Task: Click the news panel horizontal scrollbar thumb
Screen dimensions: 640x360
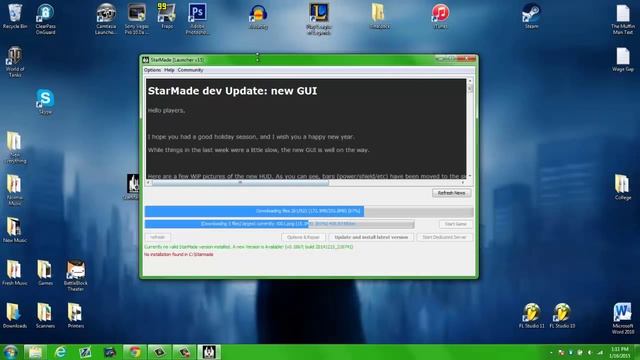Action: (x=240, y=182)
